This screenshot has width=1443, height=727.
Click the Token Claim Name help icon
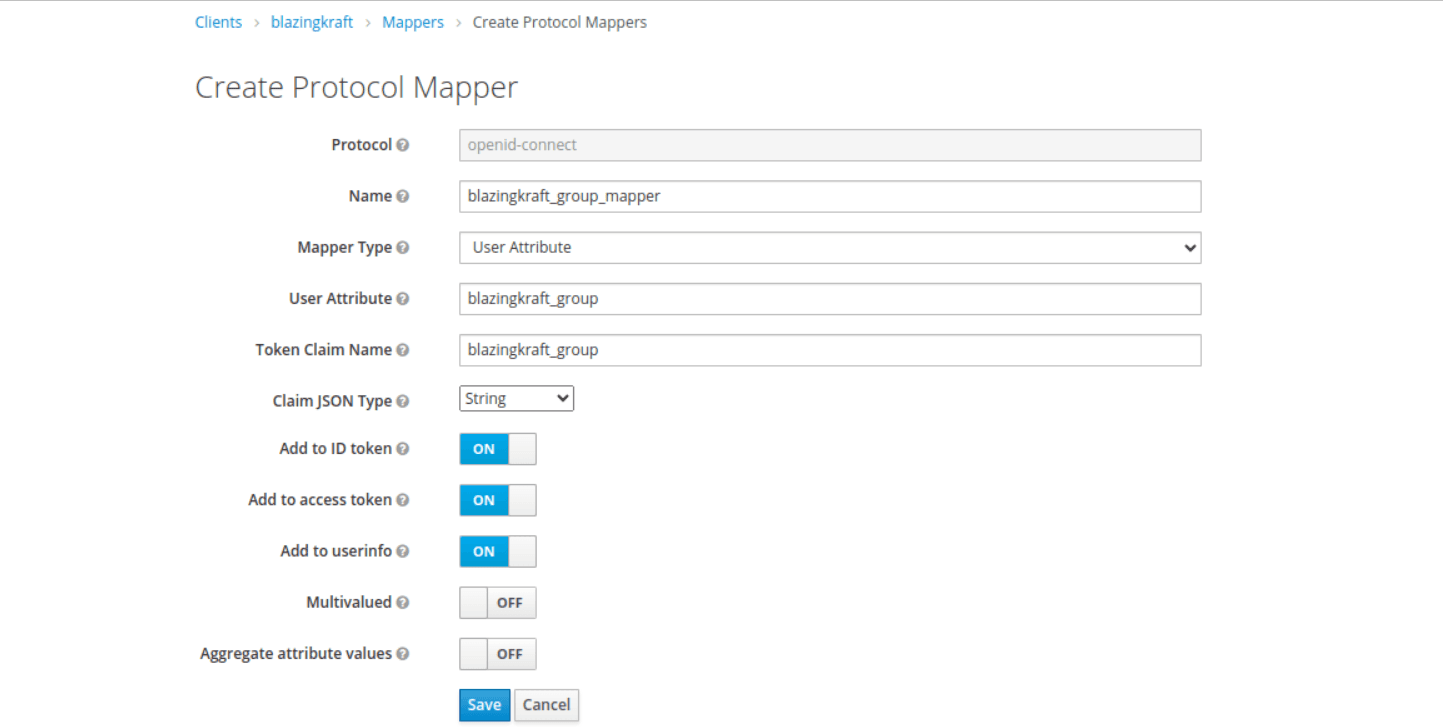click(x=402, y=350)
